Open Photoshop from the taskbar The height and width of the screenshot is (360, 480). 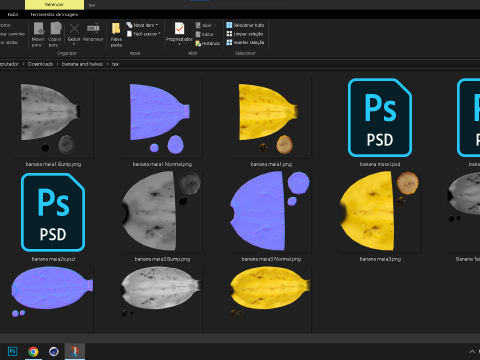click(x=12, y=351)
